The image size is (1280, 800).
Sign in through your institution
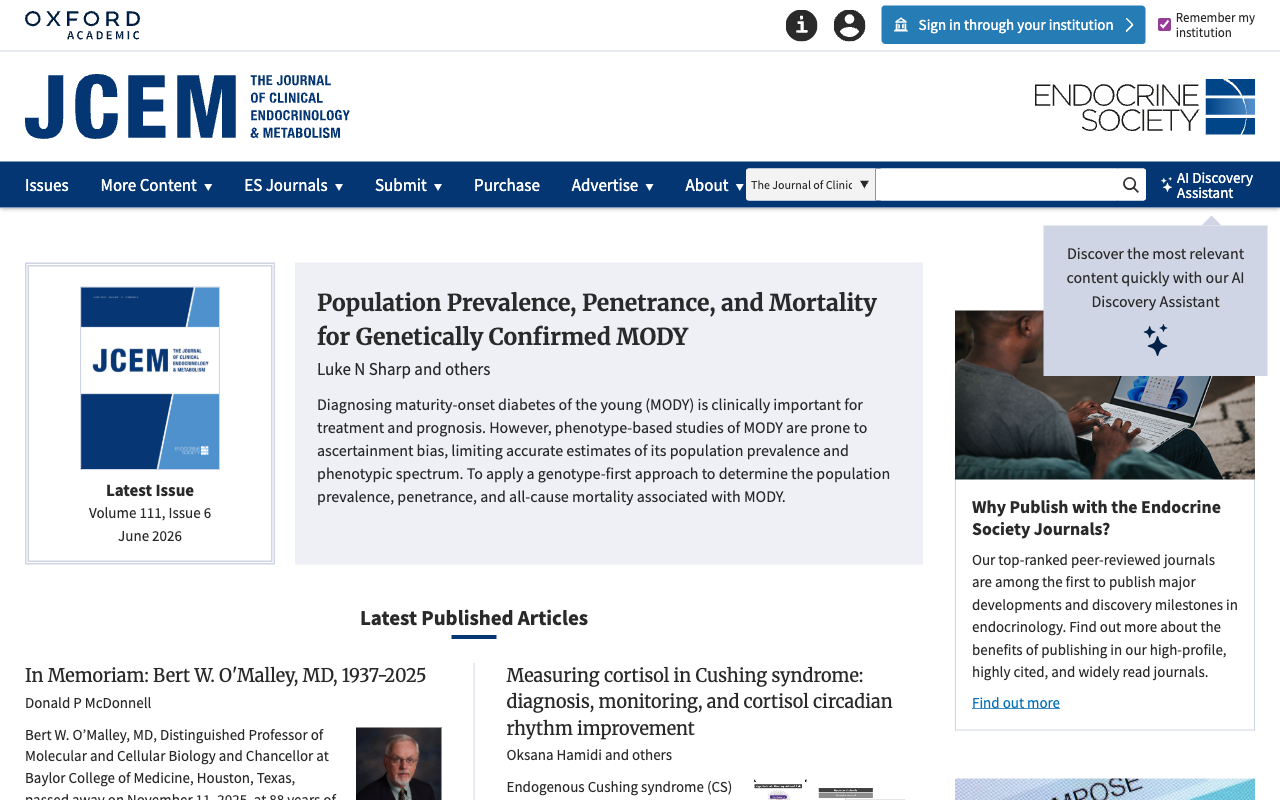click(1013, 25)
